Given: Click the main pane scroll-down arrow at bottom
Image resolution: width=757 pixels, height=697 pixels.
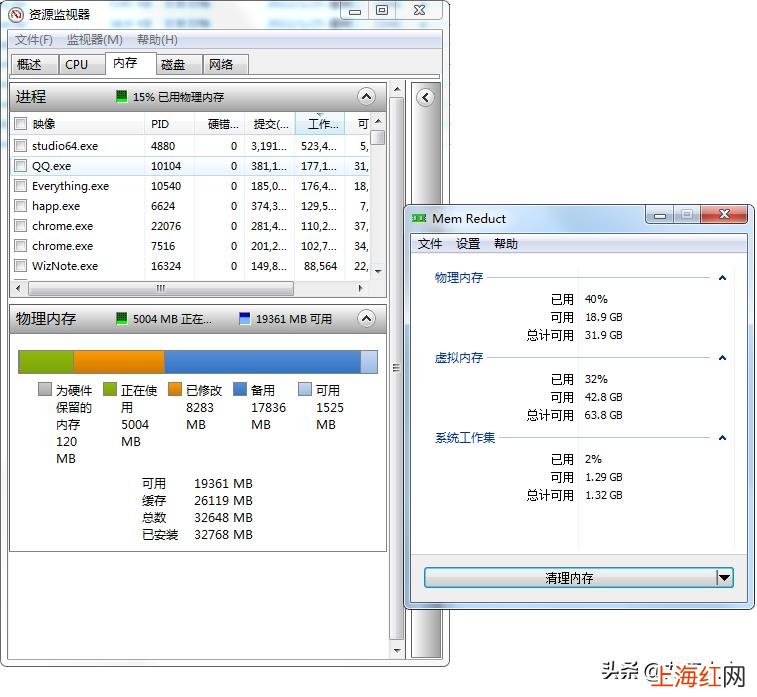Looking at the screenshot, I should [x=396, y=651].
